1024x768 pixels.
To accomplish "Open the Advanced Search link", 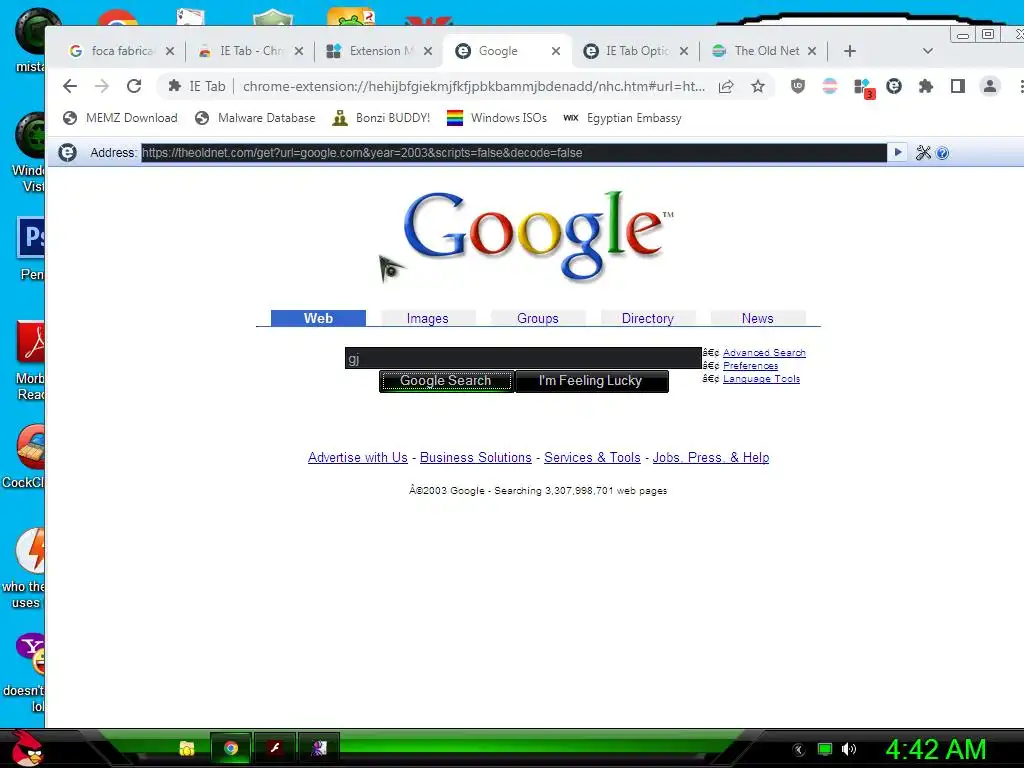I will tap(764, 353).
